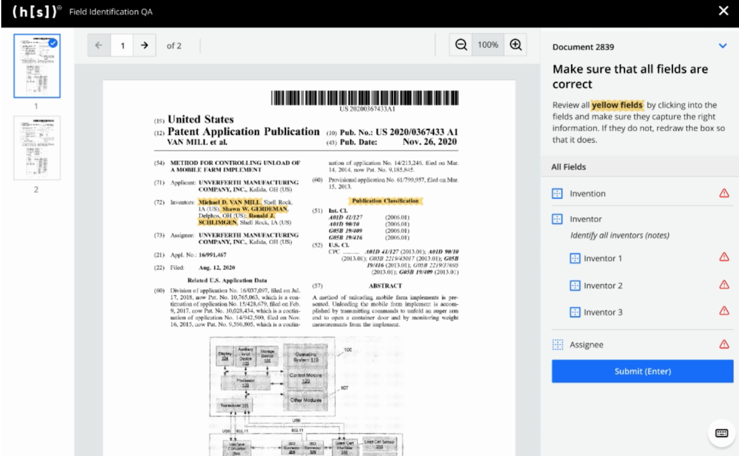Click 'Nov. 26, 2020' publication date
Image resolution: width=739 pixels, height=456 pixels.
coord(429,142)
